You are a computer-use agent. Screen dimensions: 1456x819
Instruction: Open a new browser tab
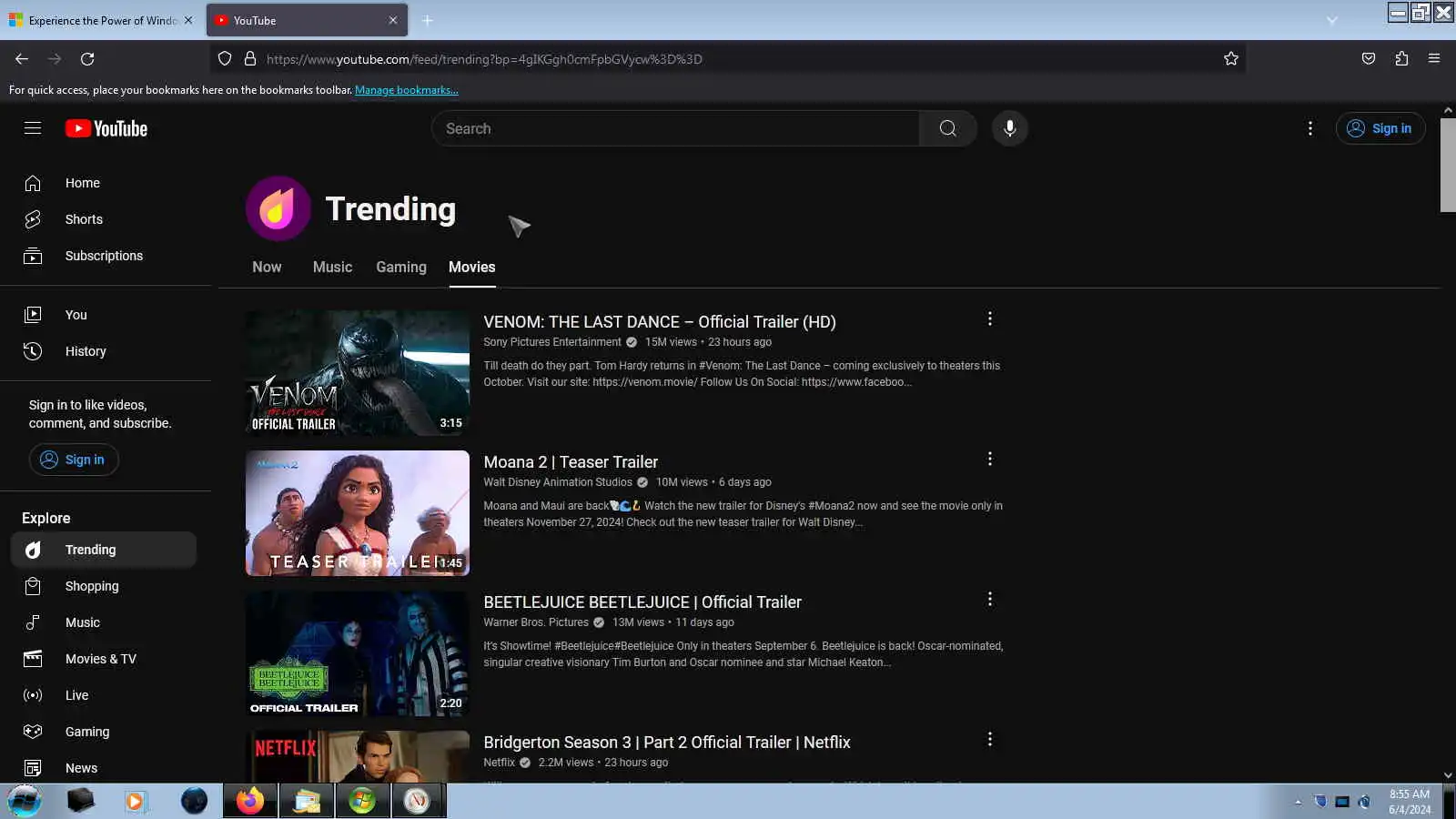click(x=427, y=20)
